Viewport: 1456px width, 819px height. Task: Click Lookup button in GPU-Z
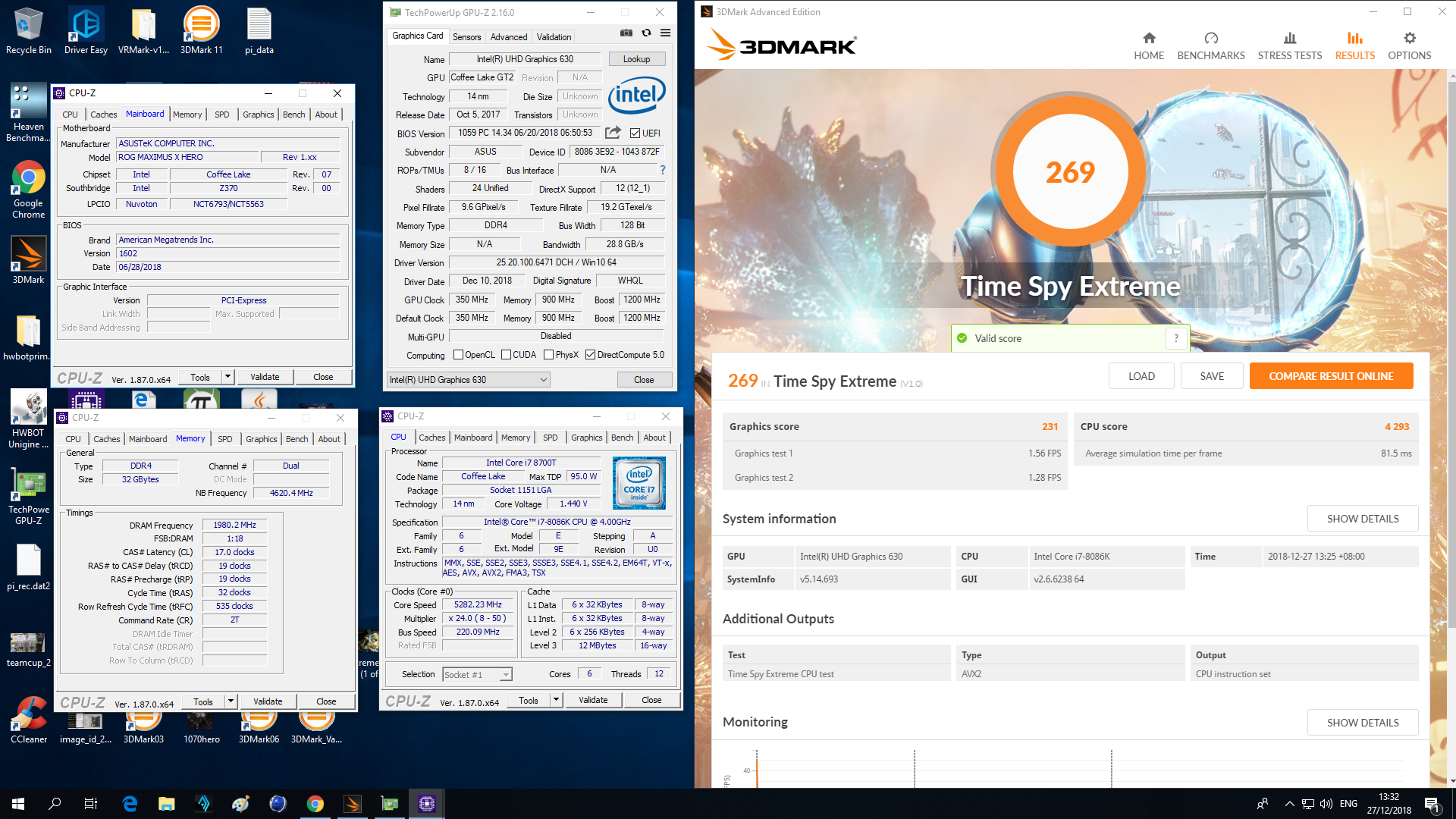(x=636, y=59)
